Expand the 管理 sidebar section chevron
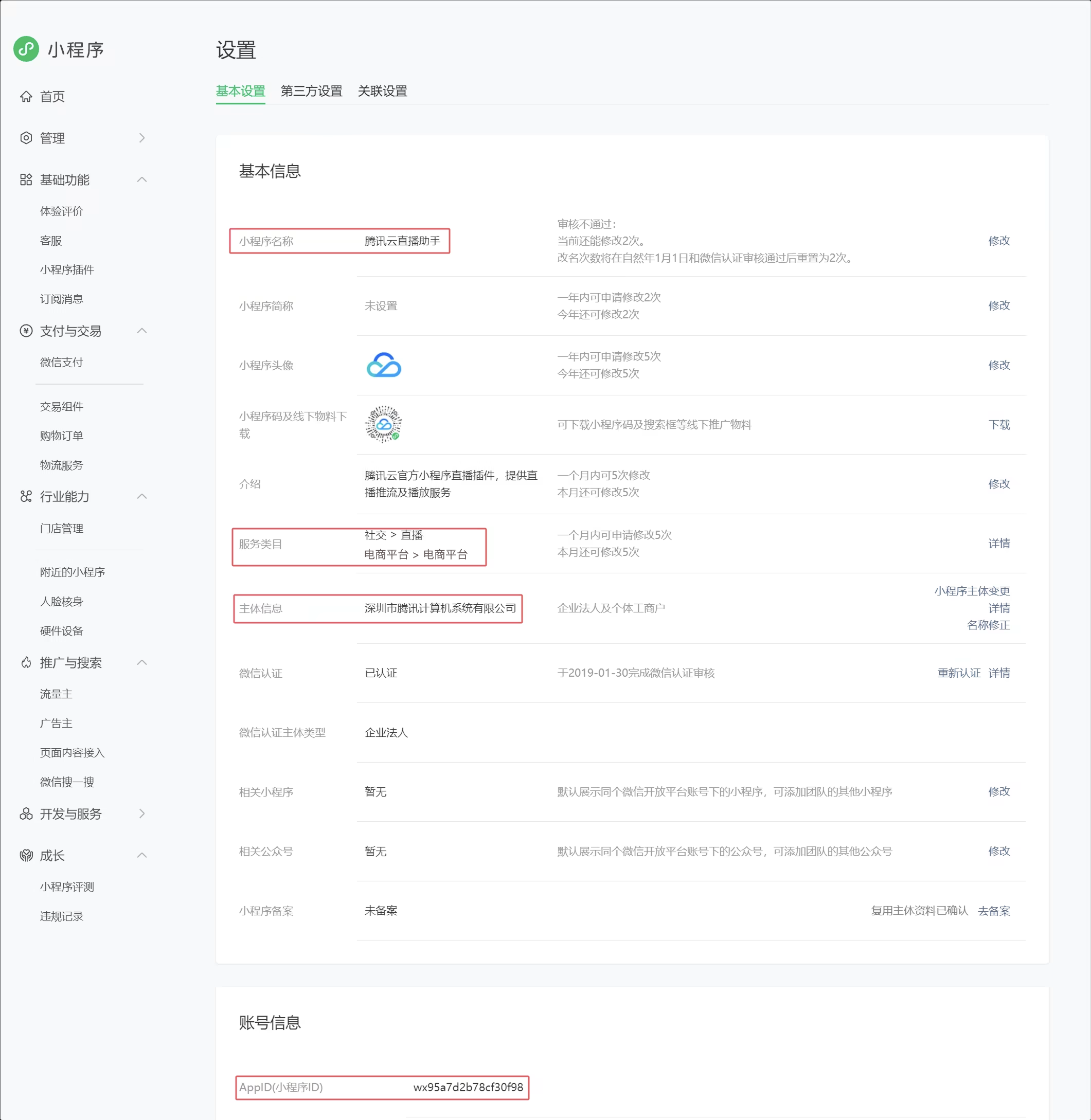The image size is (1091, 1120). coord(142,138)
